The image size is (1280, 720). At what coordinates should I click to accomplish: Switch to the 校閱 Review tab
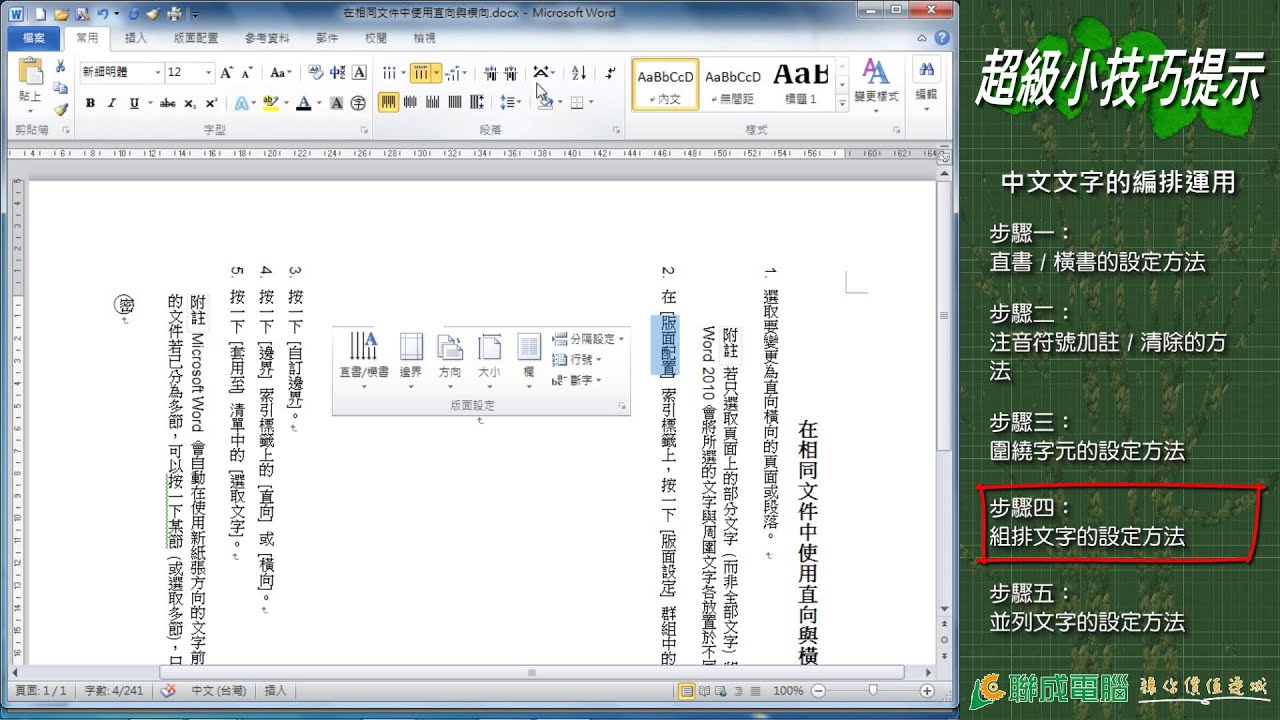375,38
